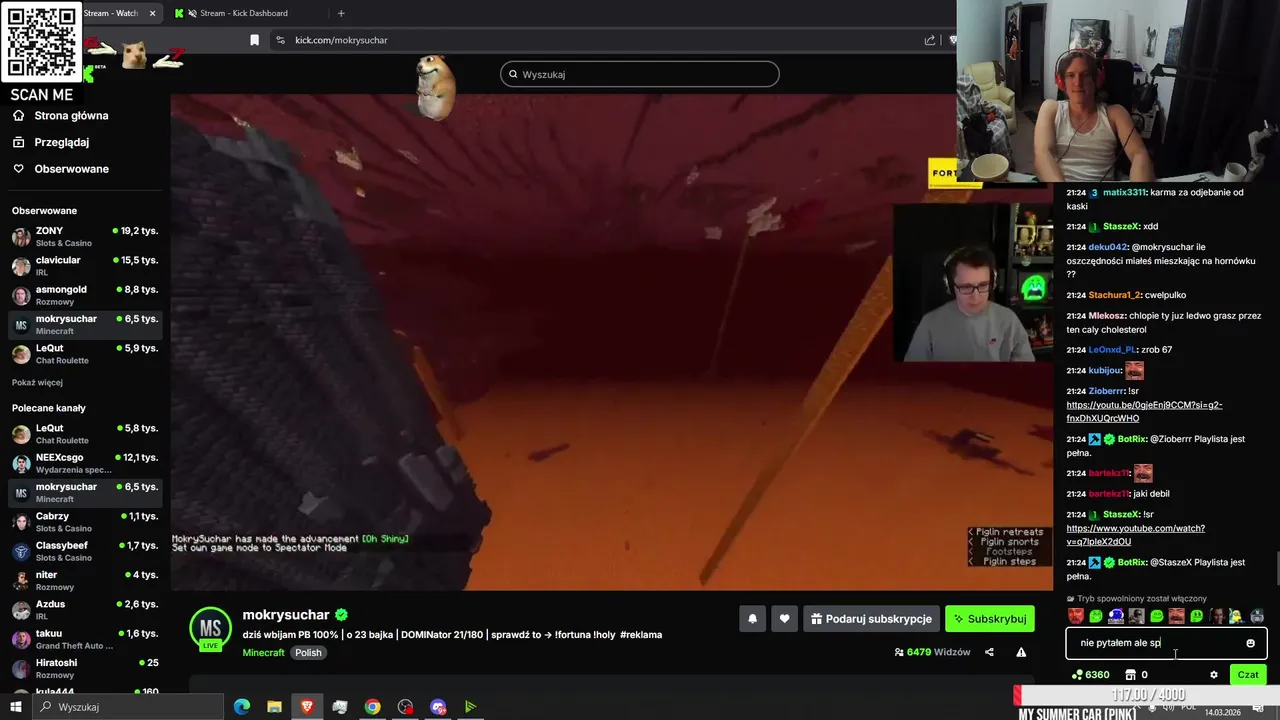Click the green Czat send button
This screenshot has width=1280, height=720.
click(1248, 675)
